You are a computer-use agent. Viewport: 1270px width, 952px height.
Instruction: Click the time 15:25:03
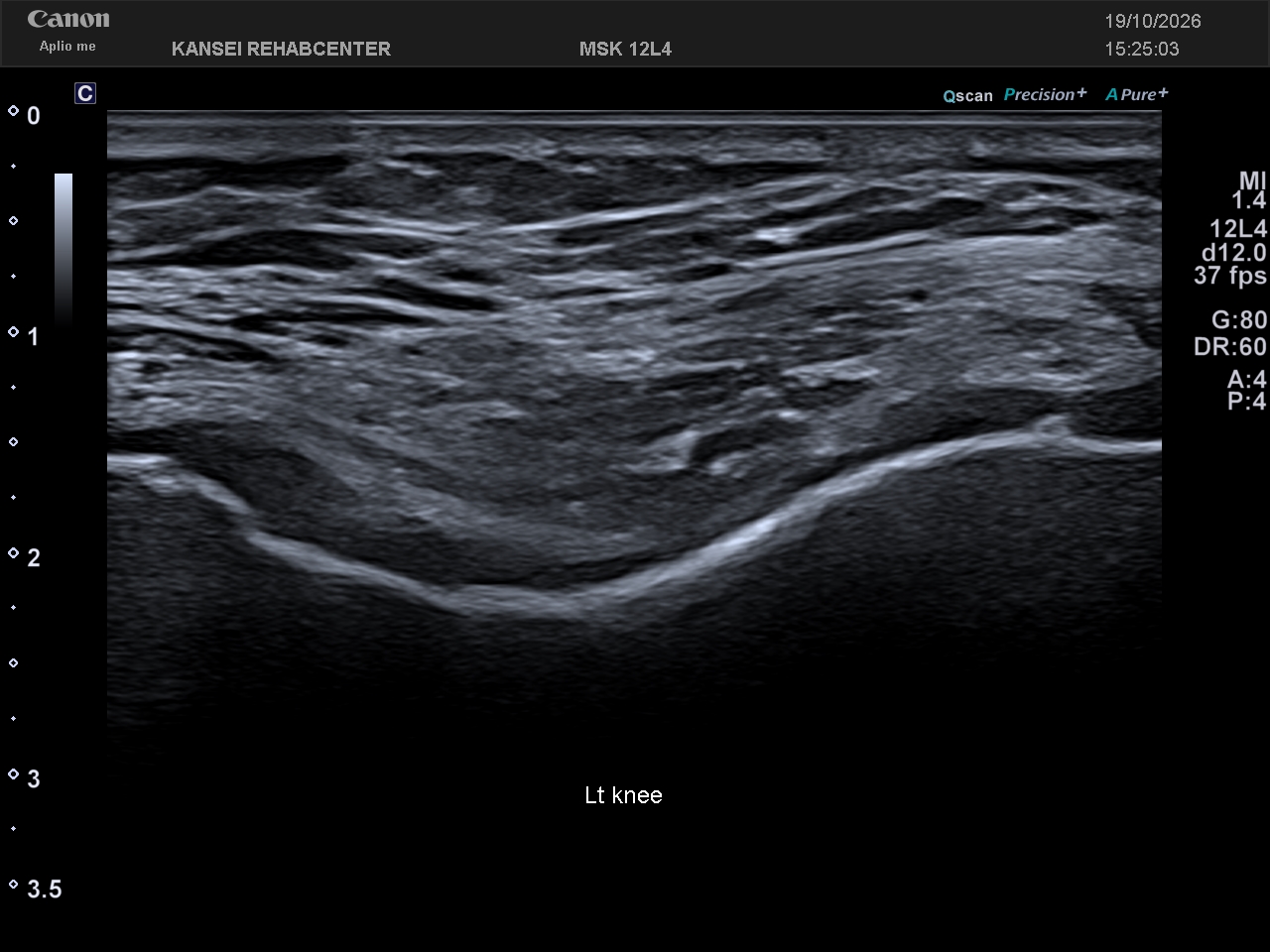pyautogui.click(x=1142, y=49)
